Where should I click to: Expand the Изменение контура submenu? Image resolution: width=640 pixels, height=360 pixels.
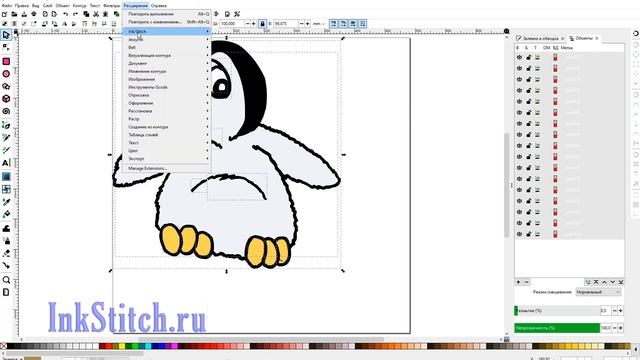(x=167, y=71)
